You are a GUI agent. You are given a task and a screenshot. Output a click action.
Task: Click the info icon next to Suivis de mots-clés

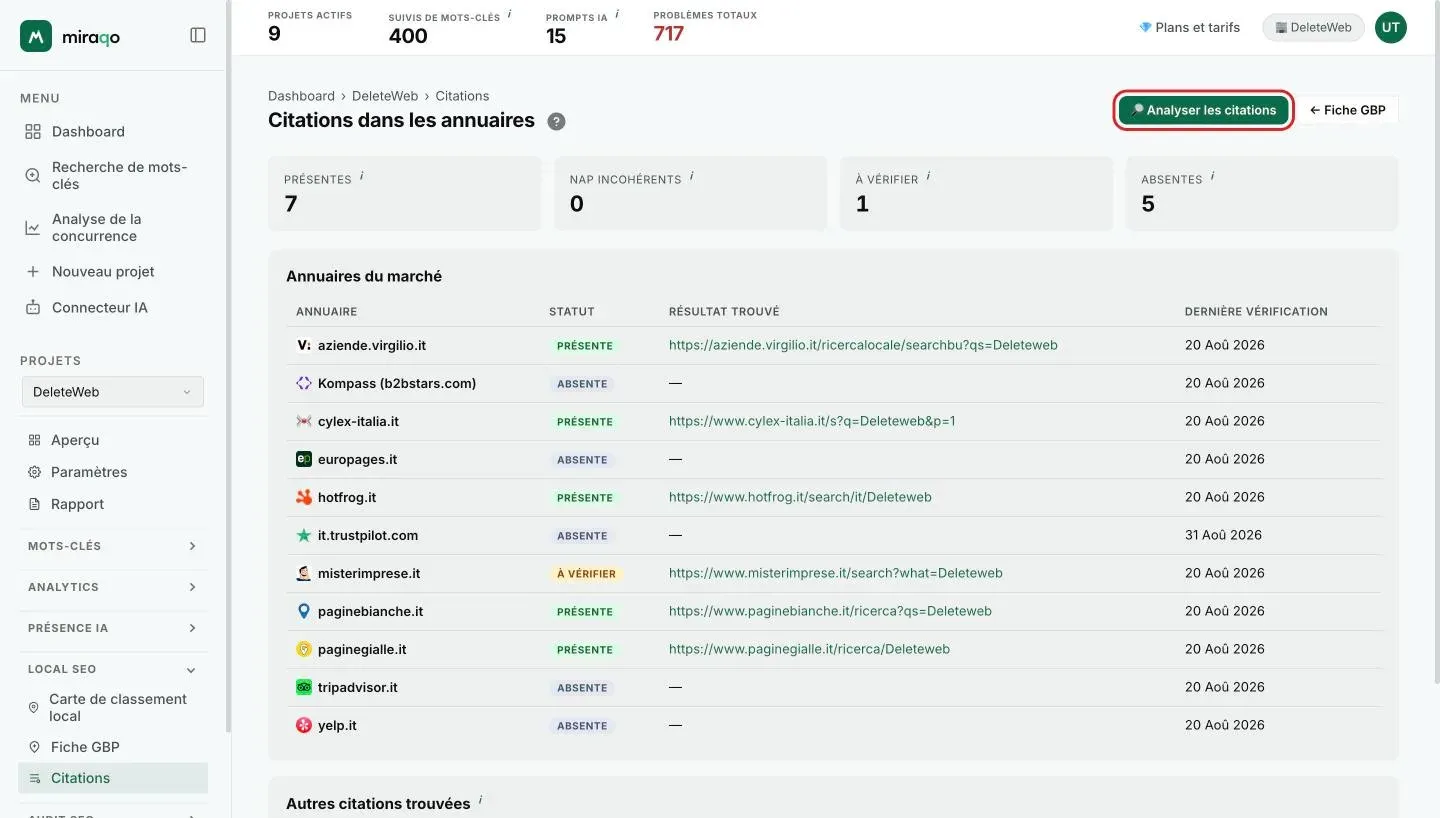tap(509, 14)
